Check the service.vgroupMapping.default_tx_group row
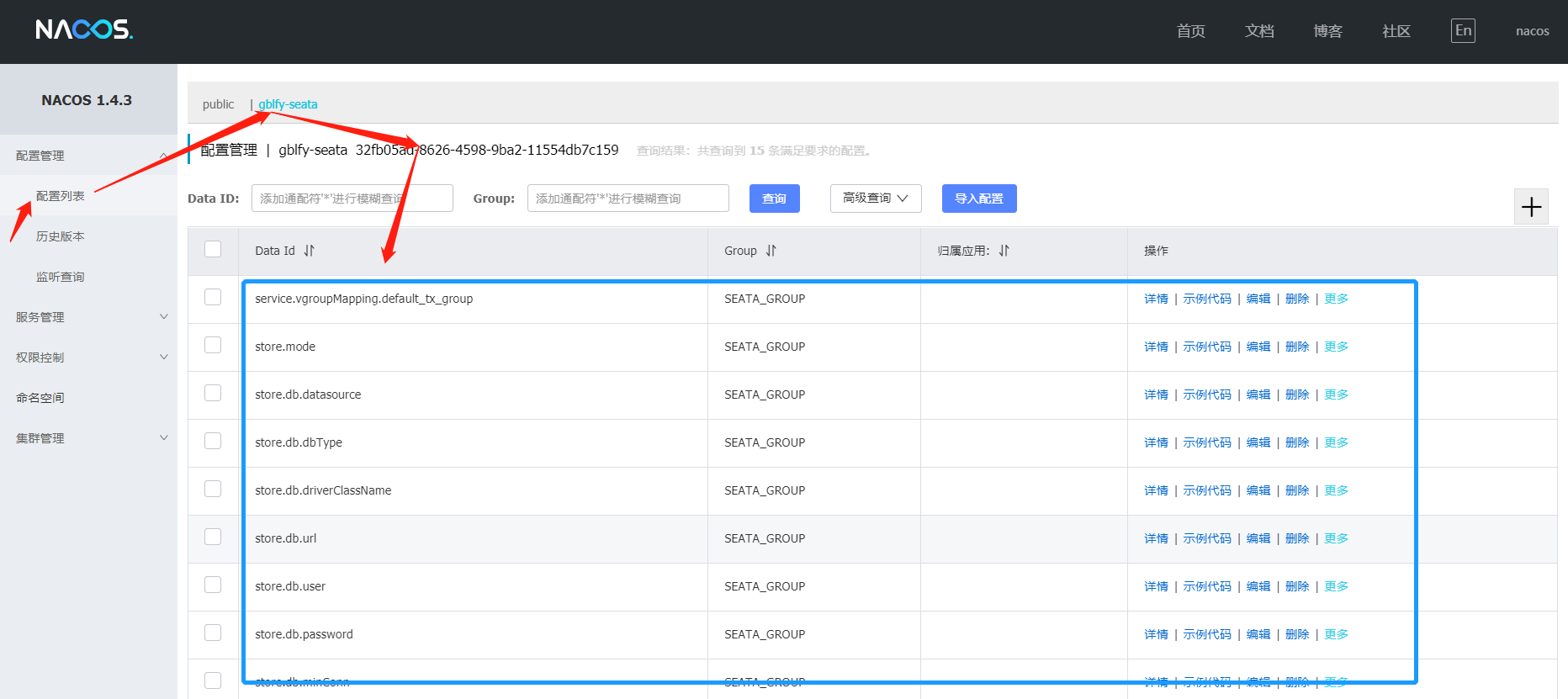Viewport: 1568px width, 699px height. tap(213, 297)
